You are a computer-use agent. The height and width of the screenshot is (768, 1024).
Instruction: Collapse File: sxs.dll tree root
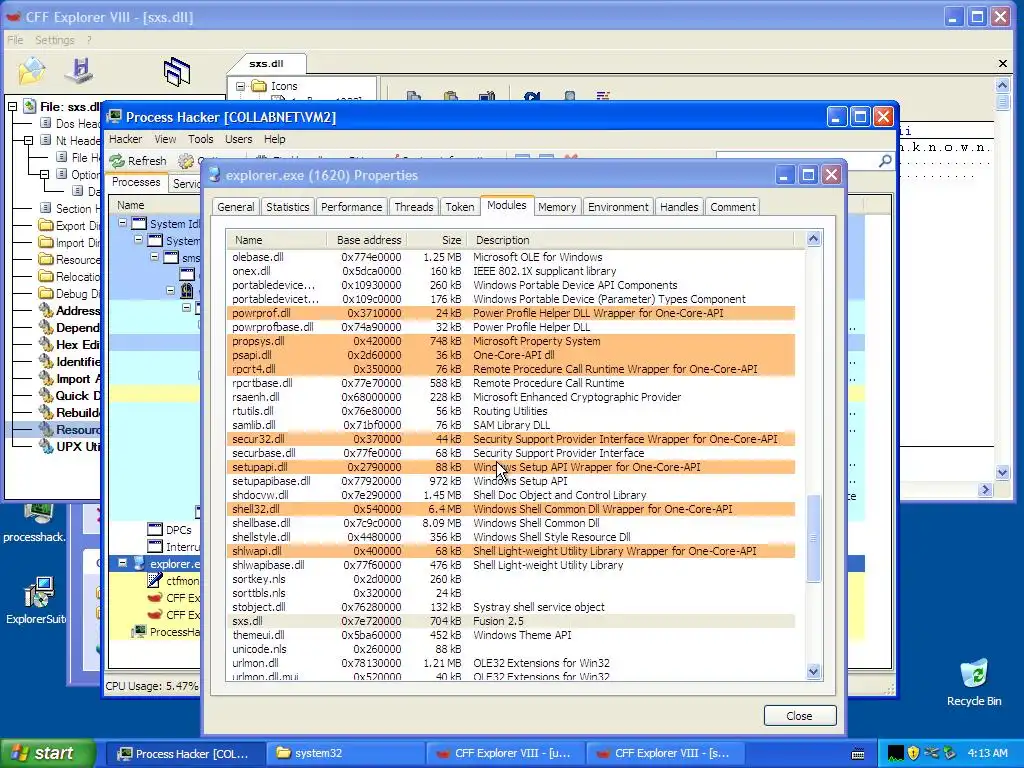pos(12,106)
